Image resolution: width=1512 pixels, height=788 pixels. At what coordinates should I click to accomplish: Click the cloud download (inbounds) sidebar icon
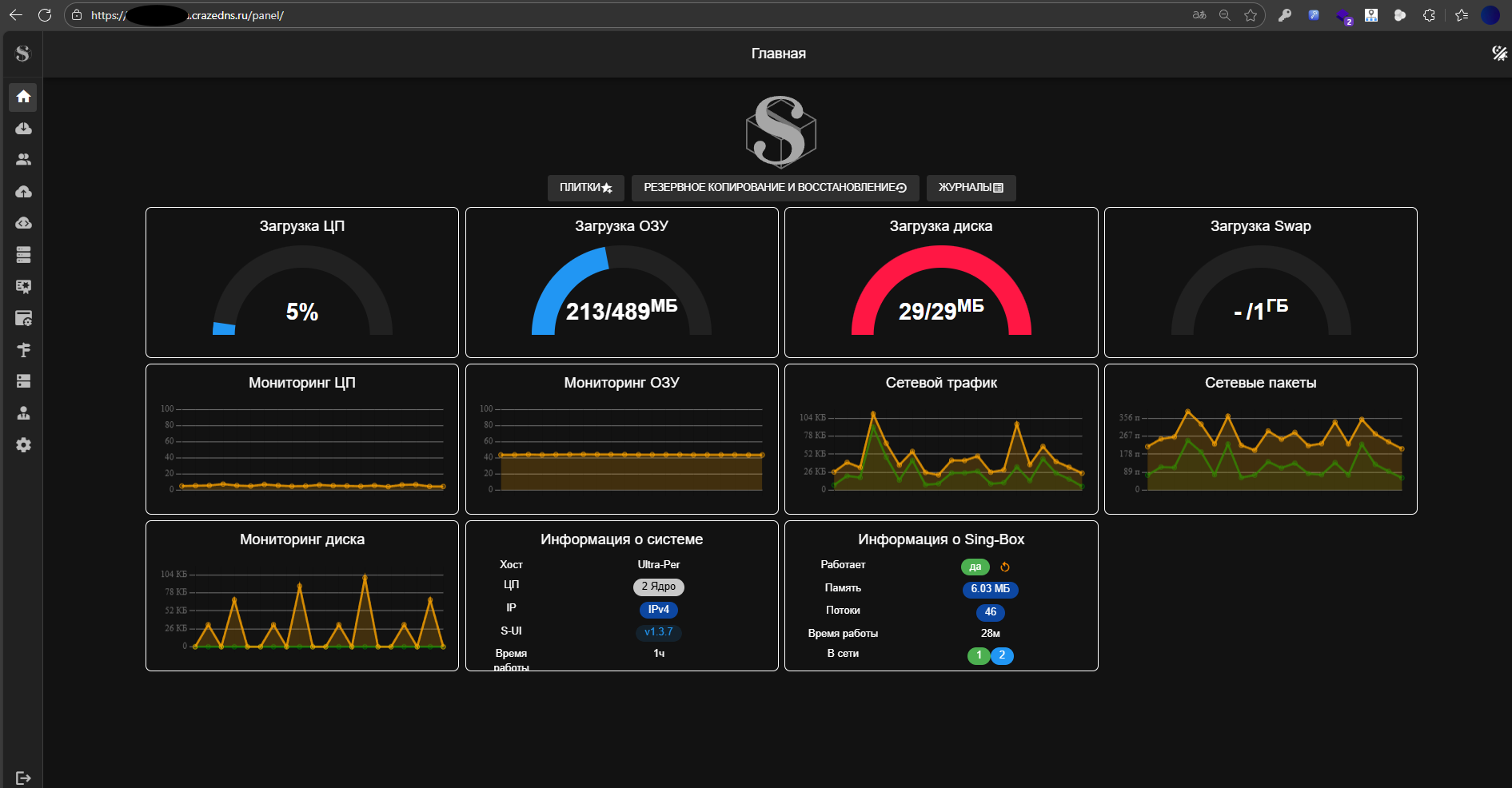click(23, 128)
